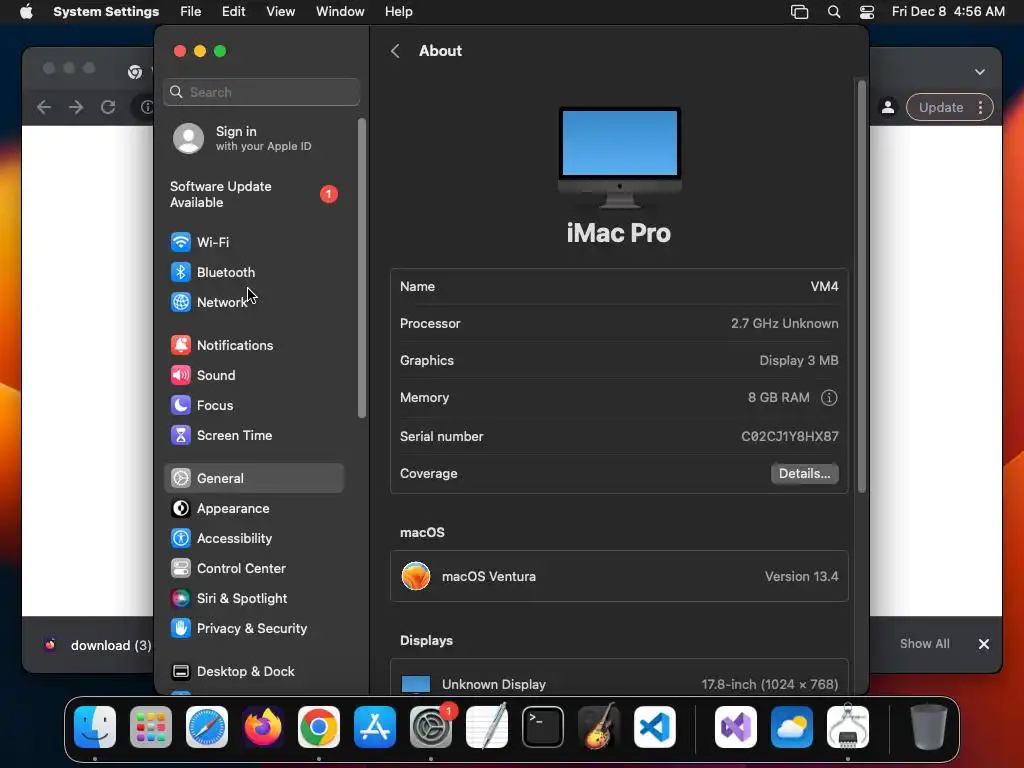Launch Firefox from the Dock
Viewport: 1024px width, 768px height.
263,728
